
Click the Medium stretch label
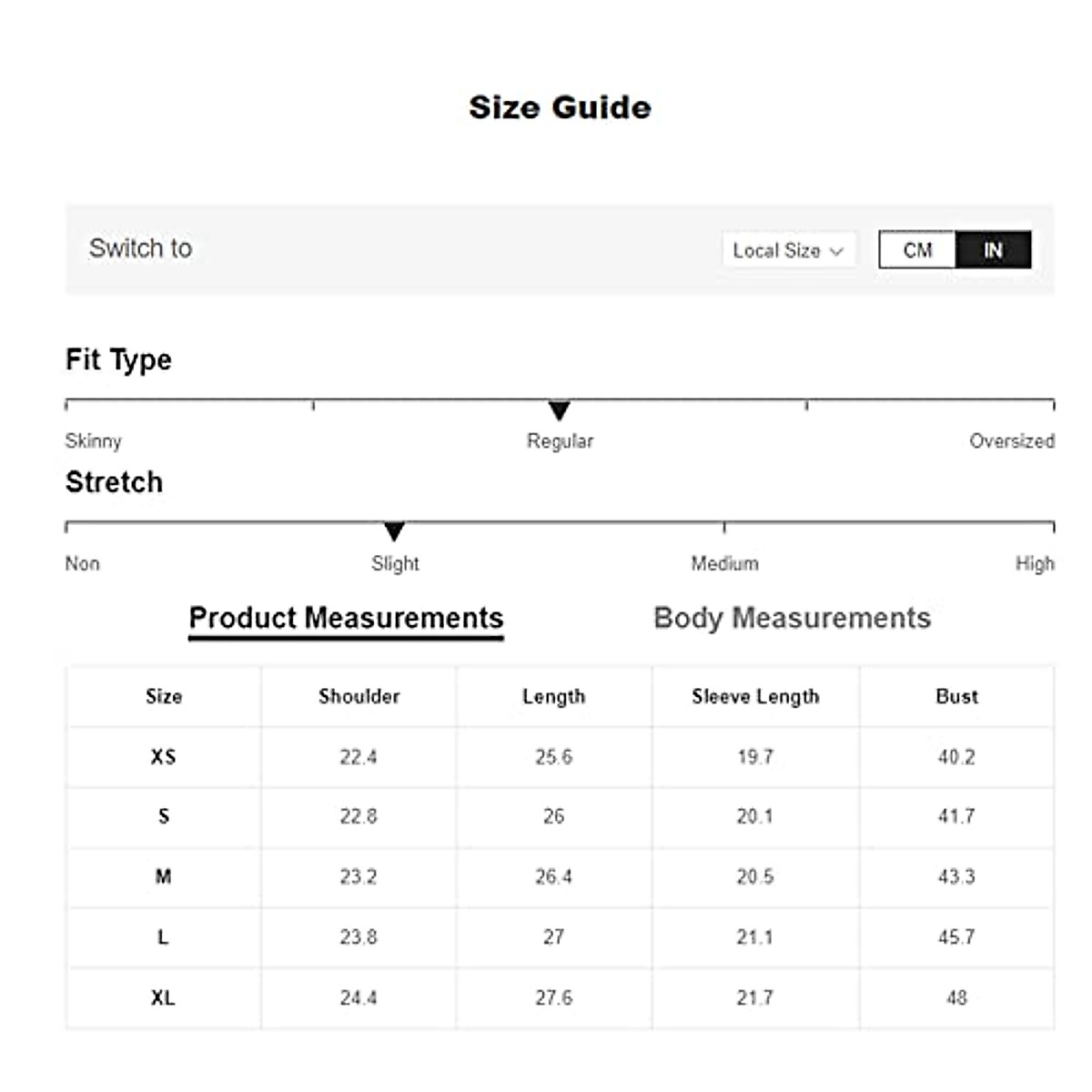(x=724, y=564)
